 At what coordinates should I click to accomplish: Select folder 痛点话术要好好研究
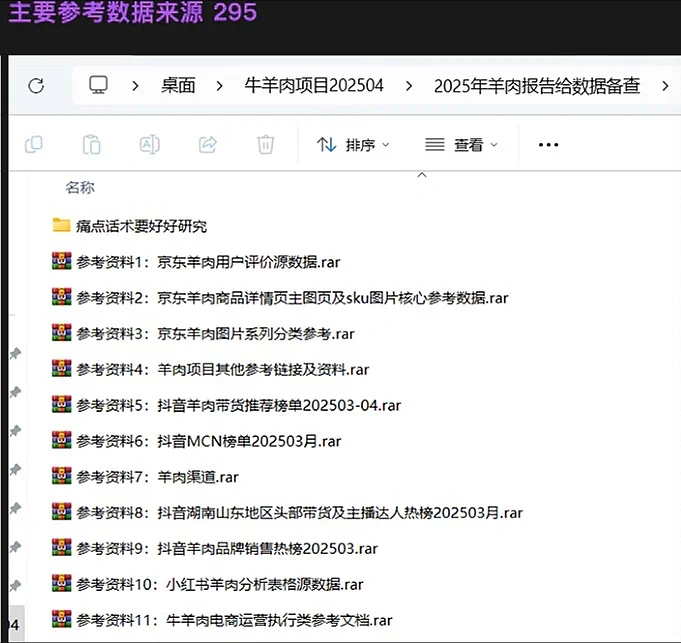coord(142,226)
